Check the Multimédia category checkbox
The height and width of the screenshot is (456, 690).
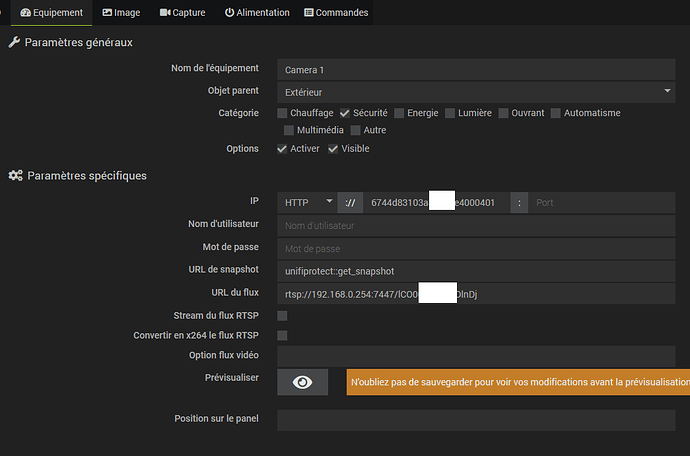pyautogui.click(x=289, y=130)
